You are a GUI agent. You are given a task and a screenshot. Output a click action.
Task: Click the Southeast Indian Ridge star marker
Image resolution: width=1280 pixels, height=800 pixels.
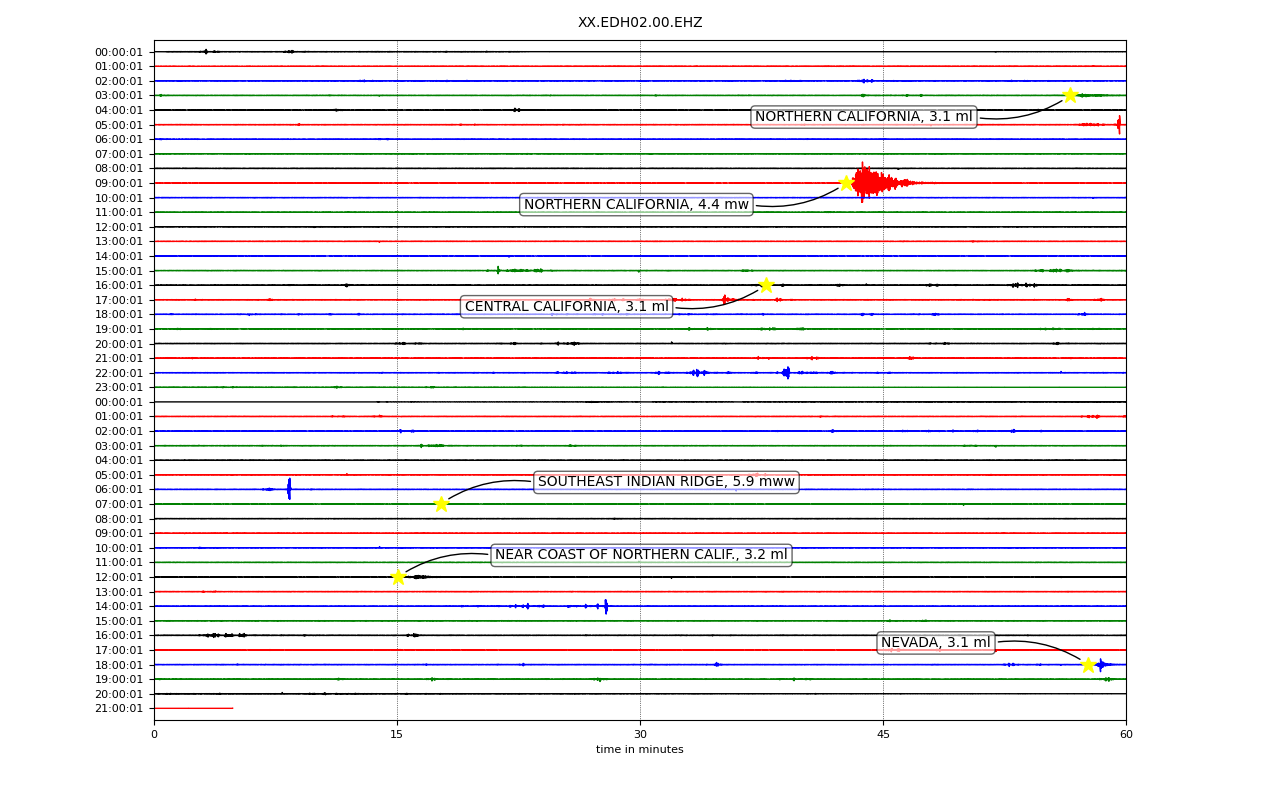(441, 504)
